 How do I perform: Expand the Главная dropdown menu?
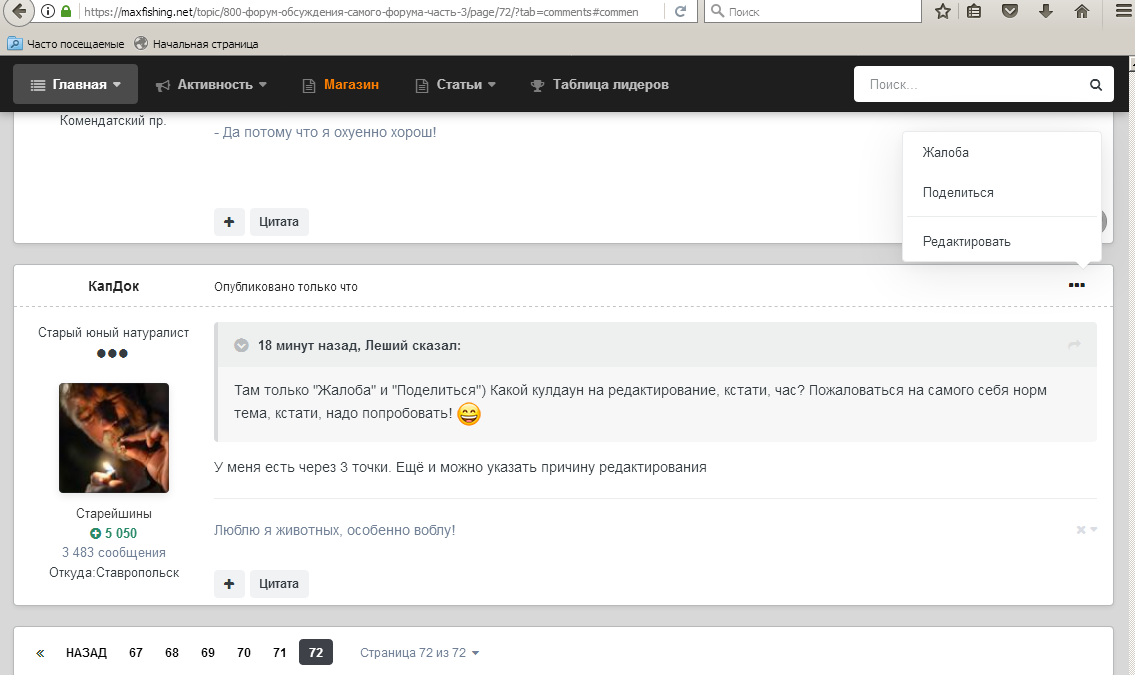tap(75, 85)
